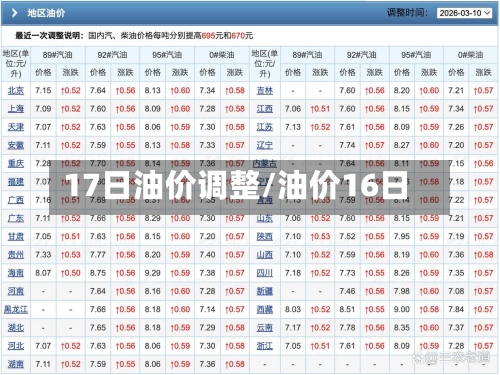Click the 新疆 region link
Viewport: 500px width, 375px height.
(x=265, y=291)
